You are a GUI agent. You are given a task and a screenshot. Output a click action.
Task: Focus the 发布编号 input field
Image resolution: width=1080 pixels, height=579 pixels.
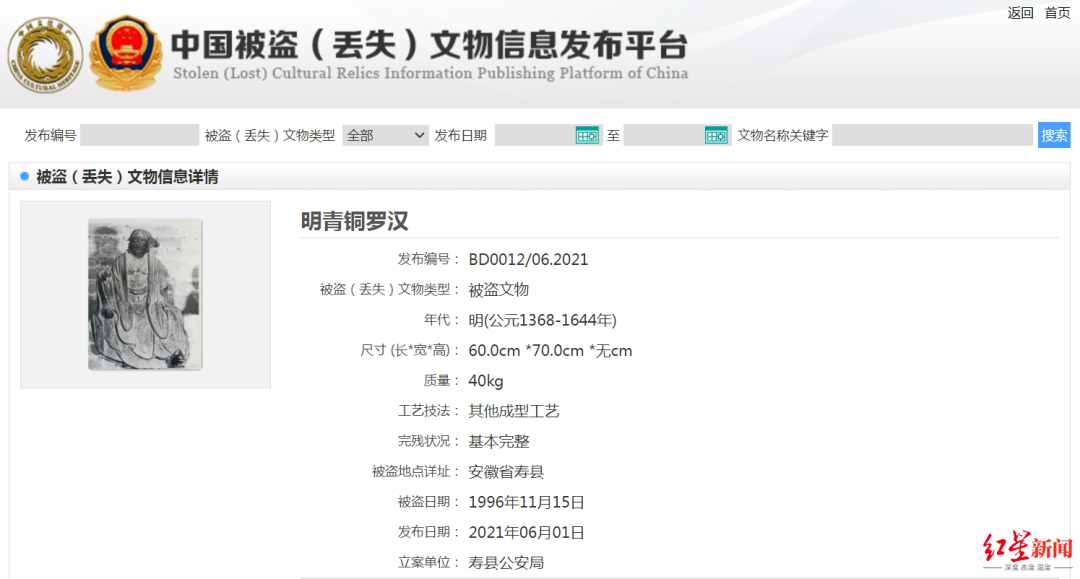139,135
